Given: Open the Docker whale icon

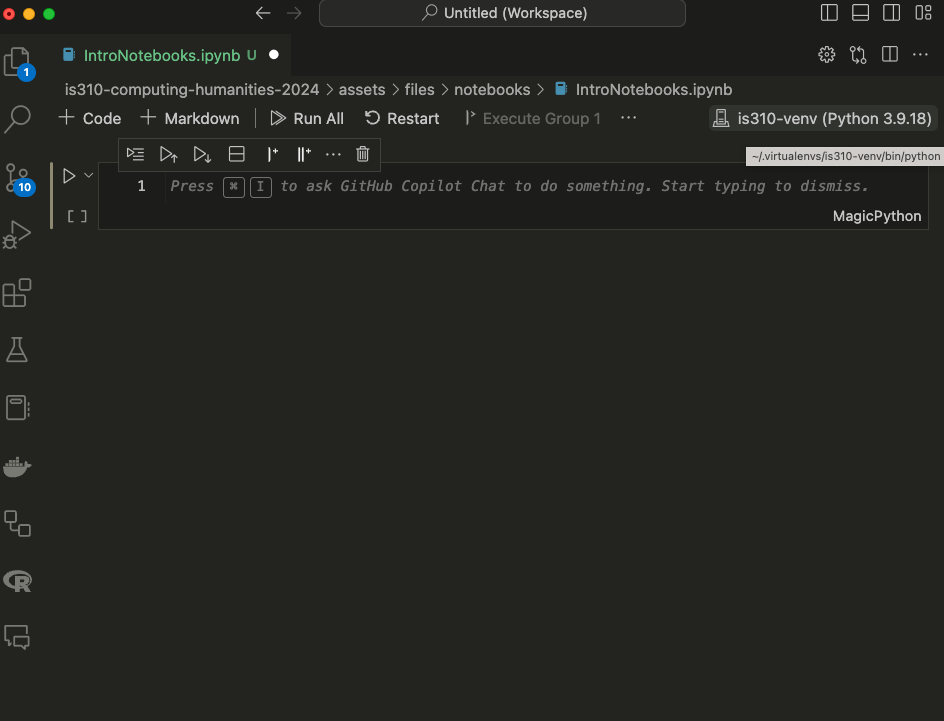Looking at the screenshot, I should (17, 465).
